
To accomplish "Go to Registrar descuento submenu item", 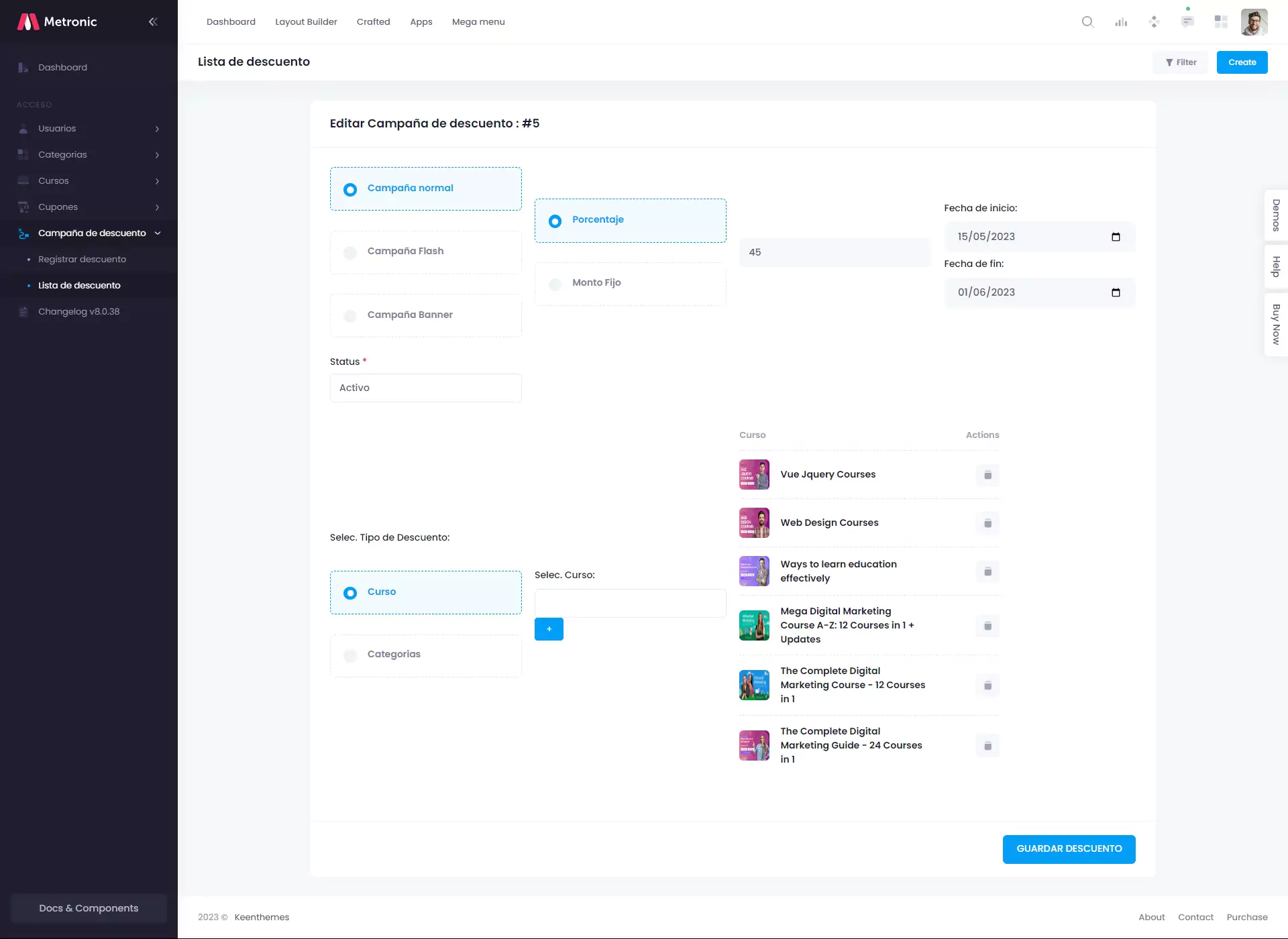I will click(x=82, y=260).
